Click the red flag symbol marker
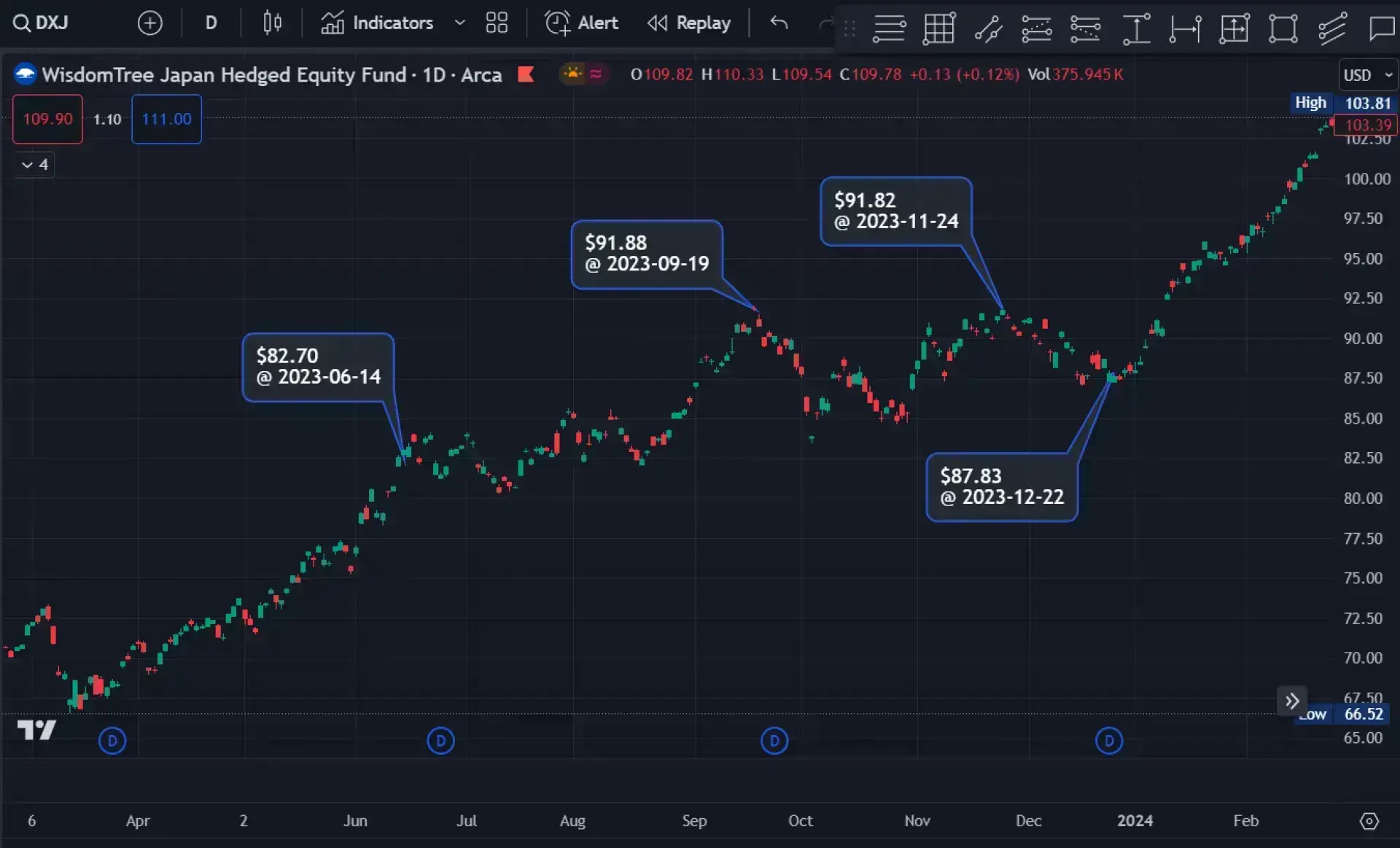This screenshot has height=848, width=1400. point(526,74)
